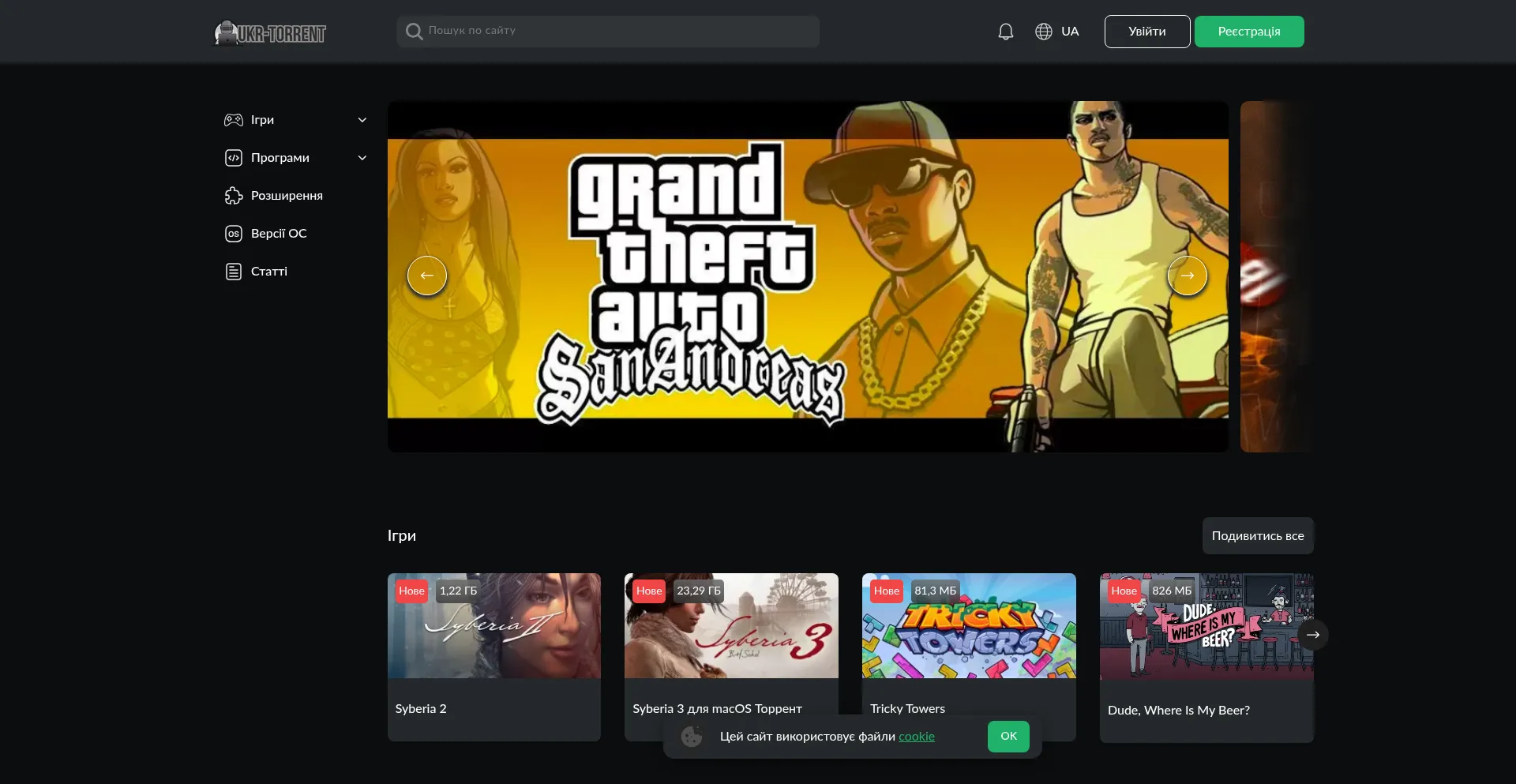The width and height of the screenshot is (1516, 784).
Task: Click the Увійти login button
Action: point(1146,32)
